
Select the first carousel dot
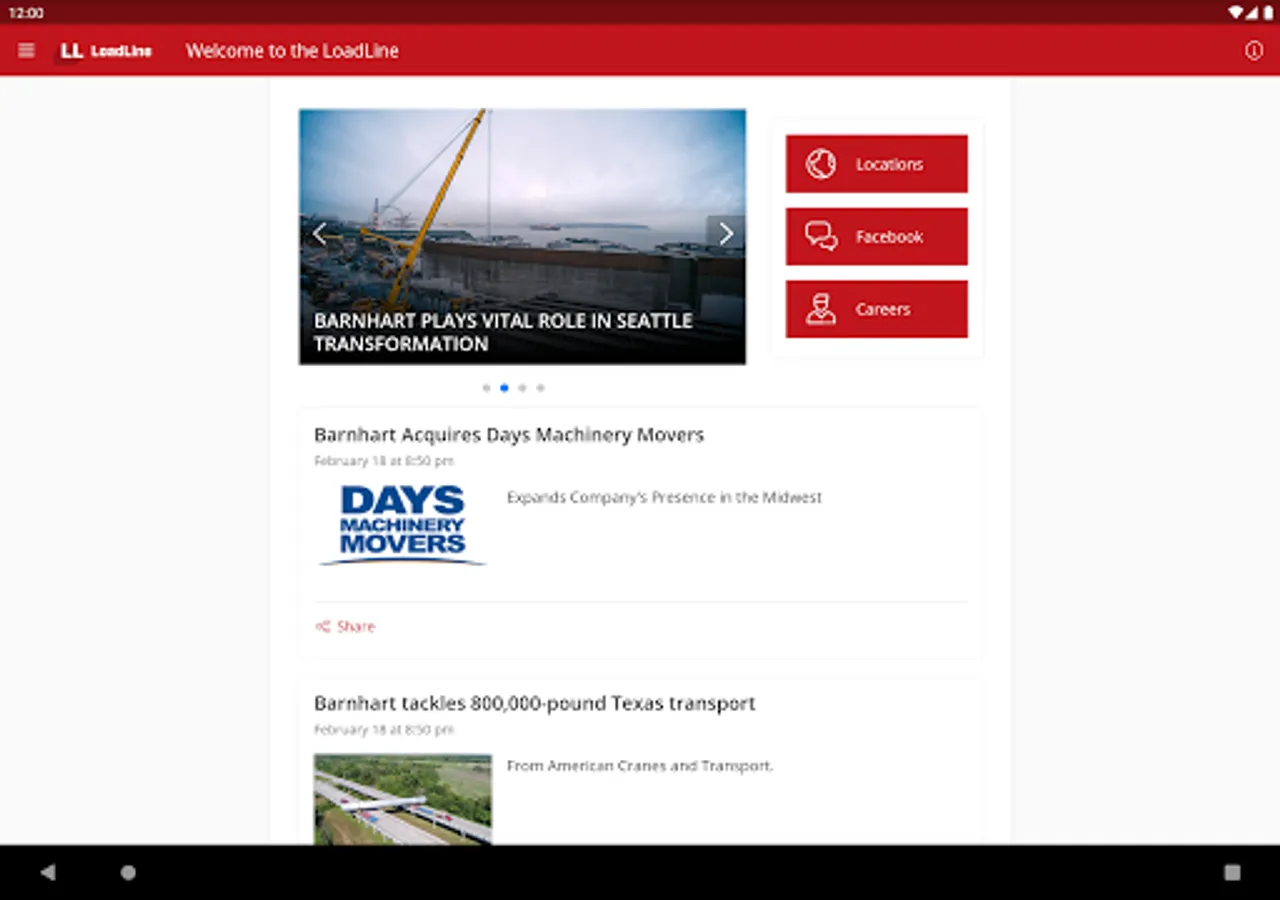point(486,388)
